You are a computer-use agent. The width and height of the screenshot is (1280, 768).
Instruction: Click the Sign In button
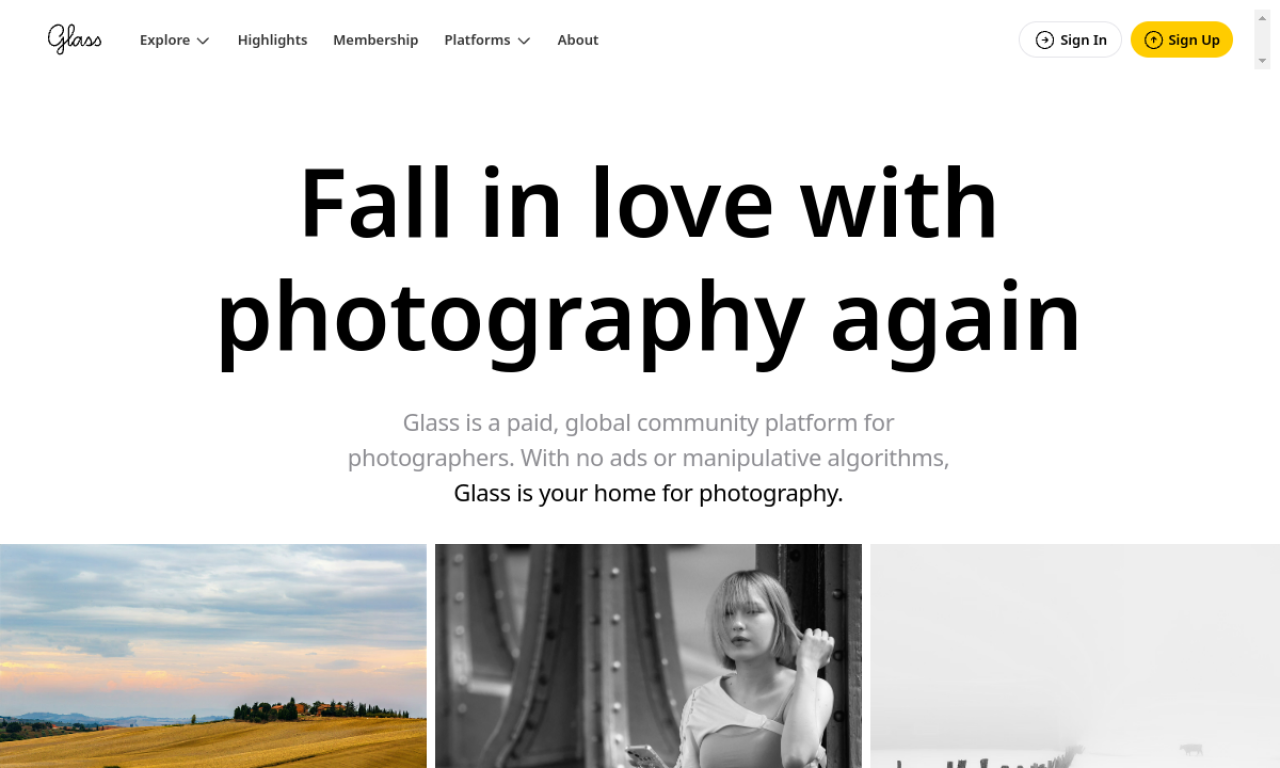[1070, 40]
